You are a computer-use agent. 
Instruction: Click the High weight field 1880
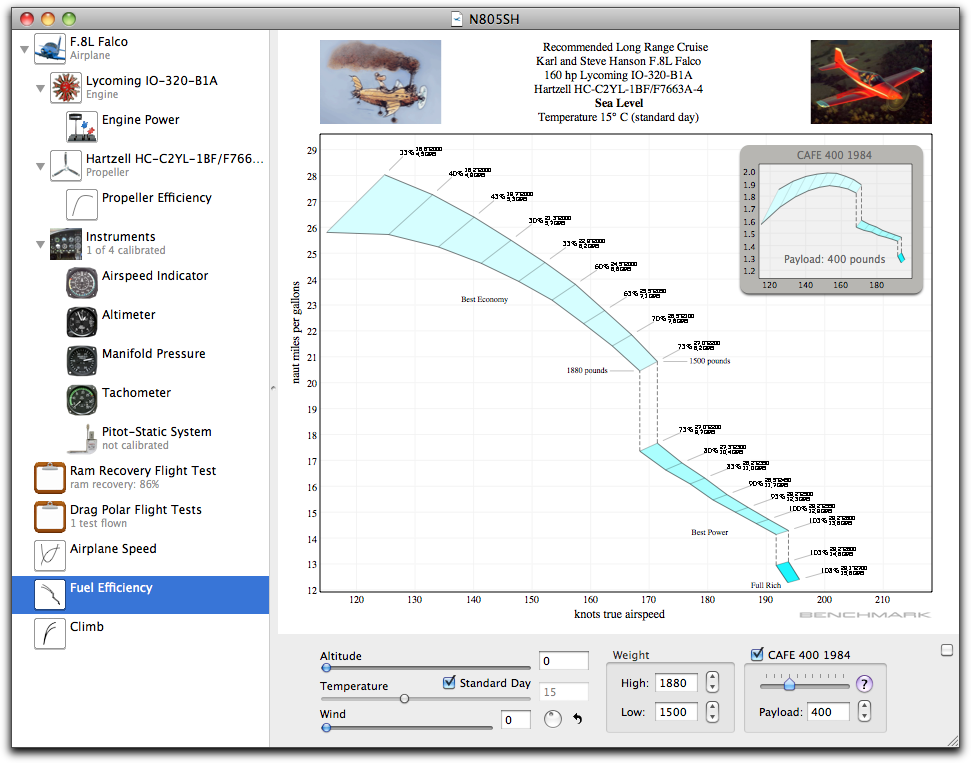tap(676, 682)
